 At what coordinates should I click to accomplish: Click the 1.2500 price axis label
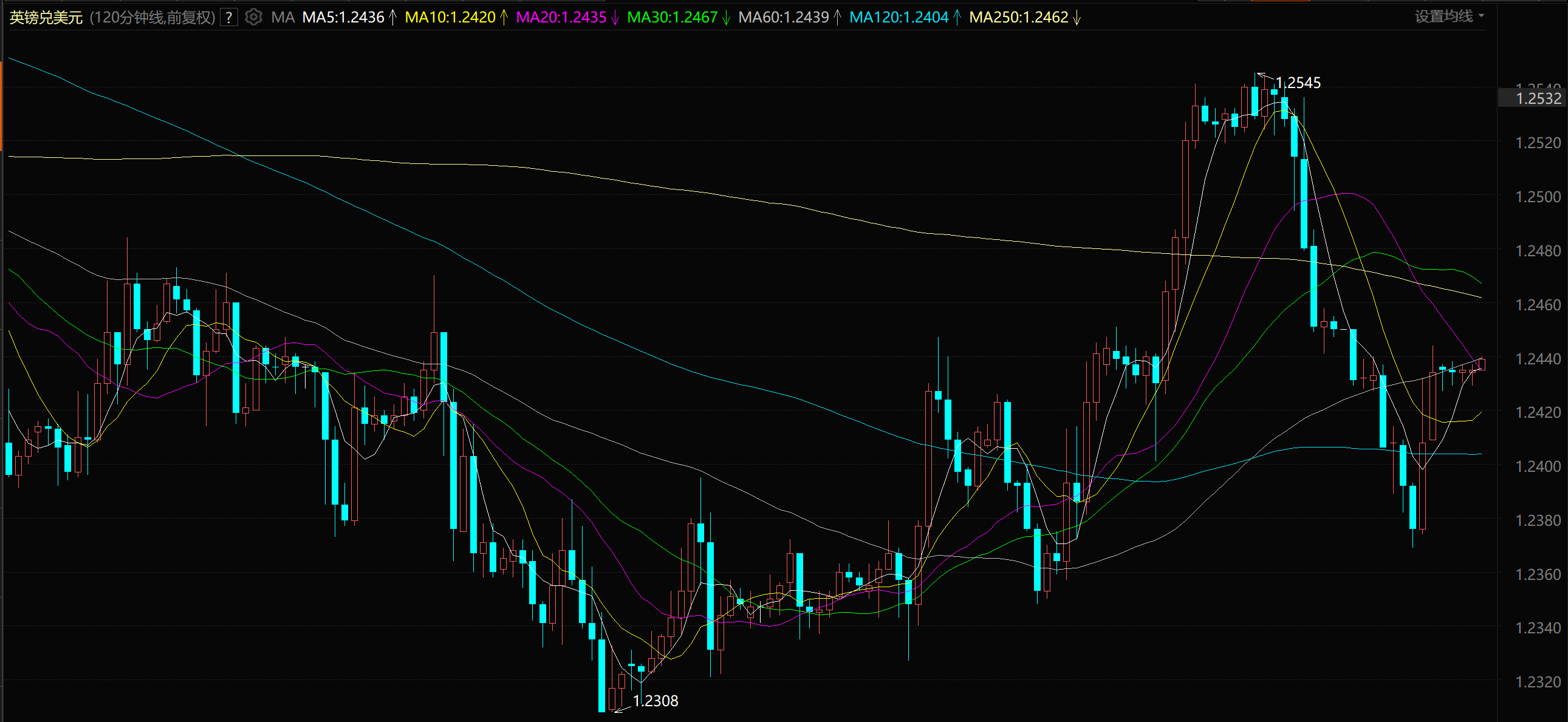pyautogui.click(x=1538, y=197)
